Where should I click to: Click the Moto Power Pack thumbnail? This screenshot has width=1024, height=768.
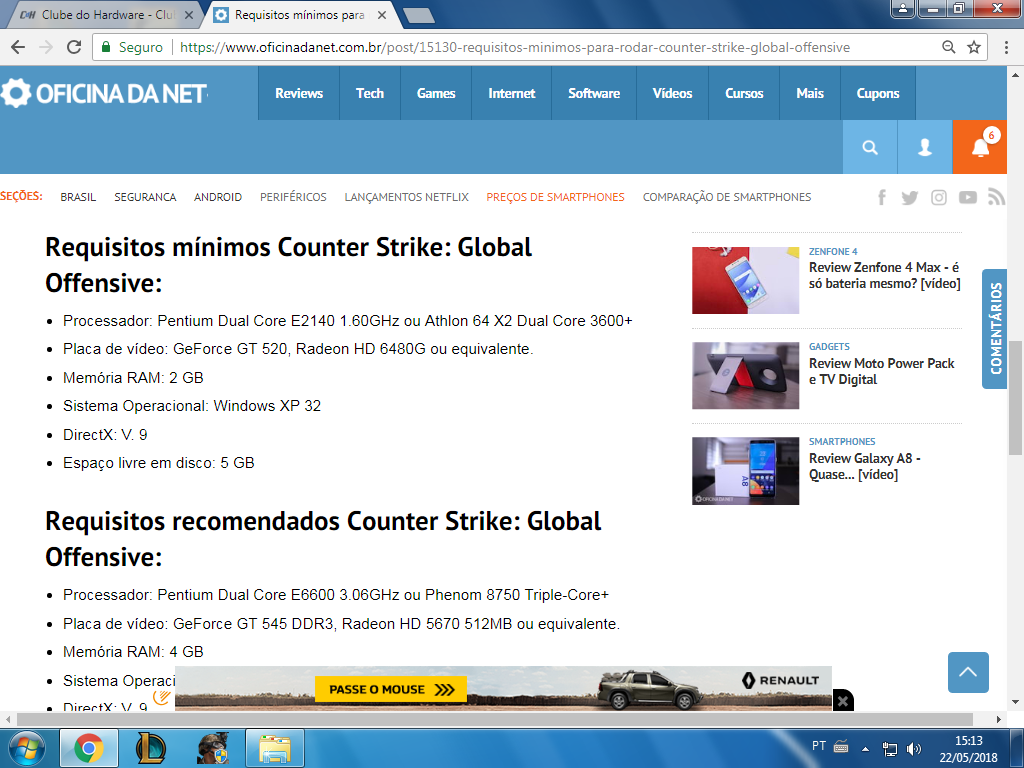[x=745, y=376]
